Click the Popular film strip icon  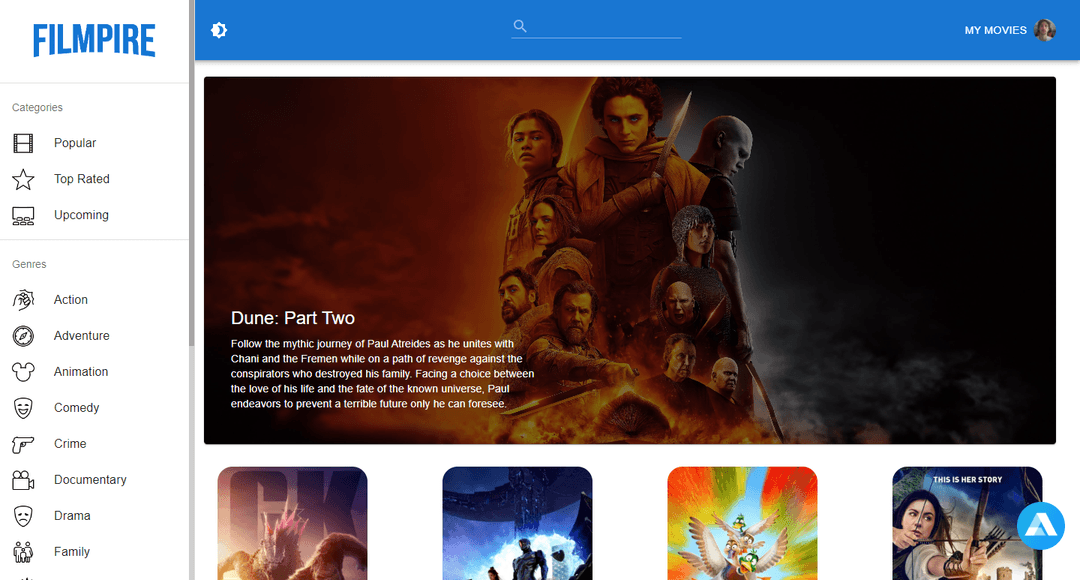tap(23, 143)
